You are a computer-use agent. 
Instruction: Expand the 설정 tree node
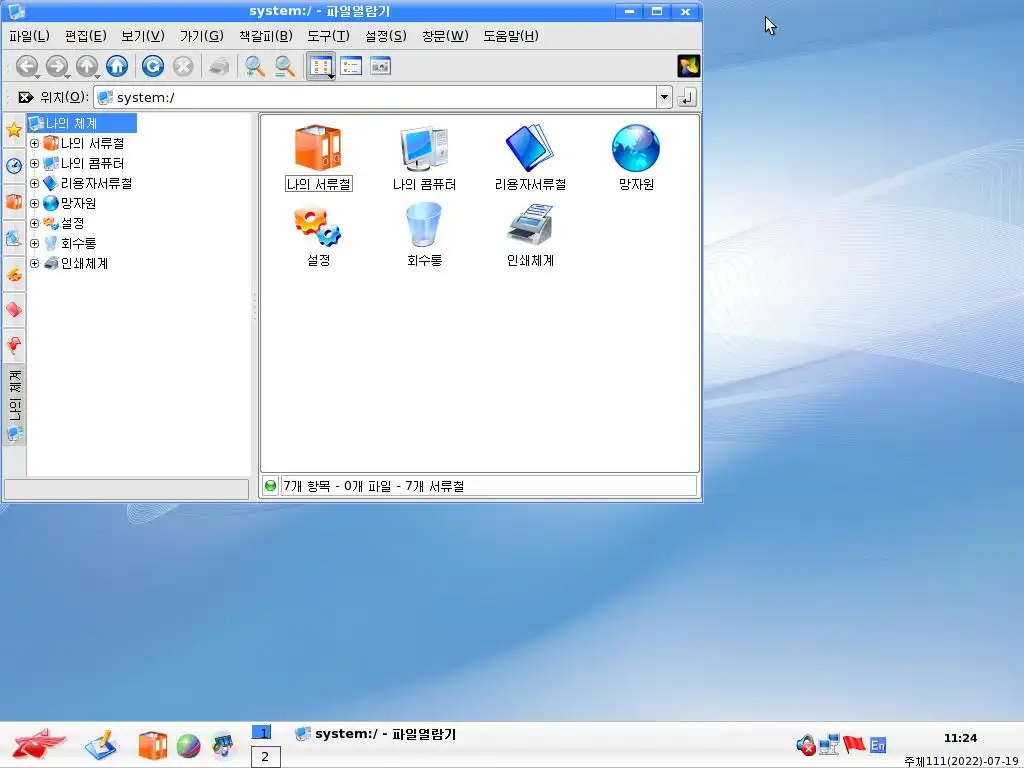tap(35, 223)
